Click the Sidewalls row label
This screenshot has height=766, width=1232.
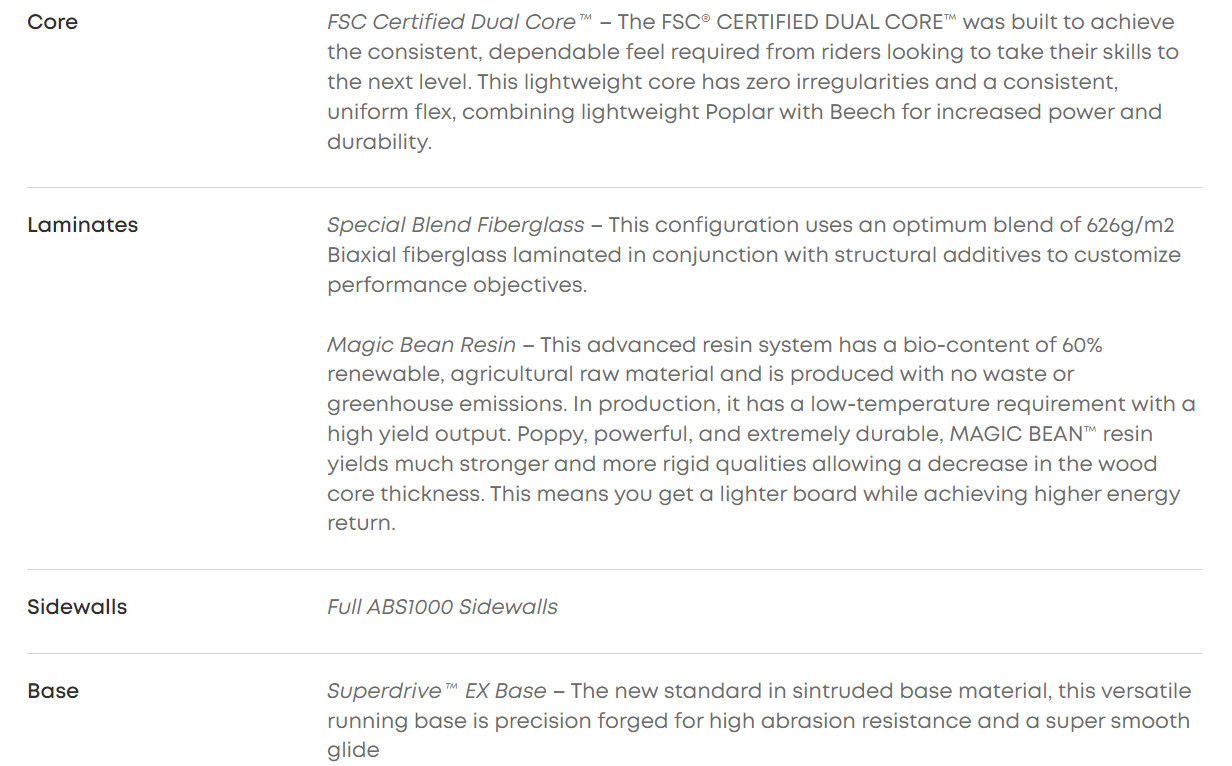point(77,607)
